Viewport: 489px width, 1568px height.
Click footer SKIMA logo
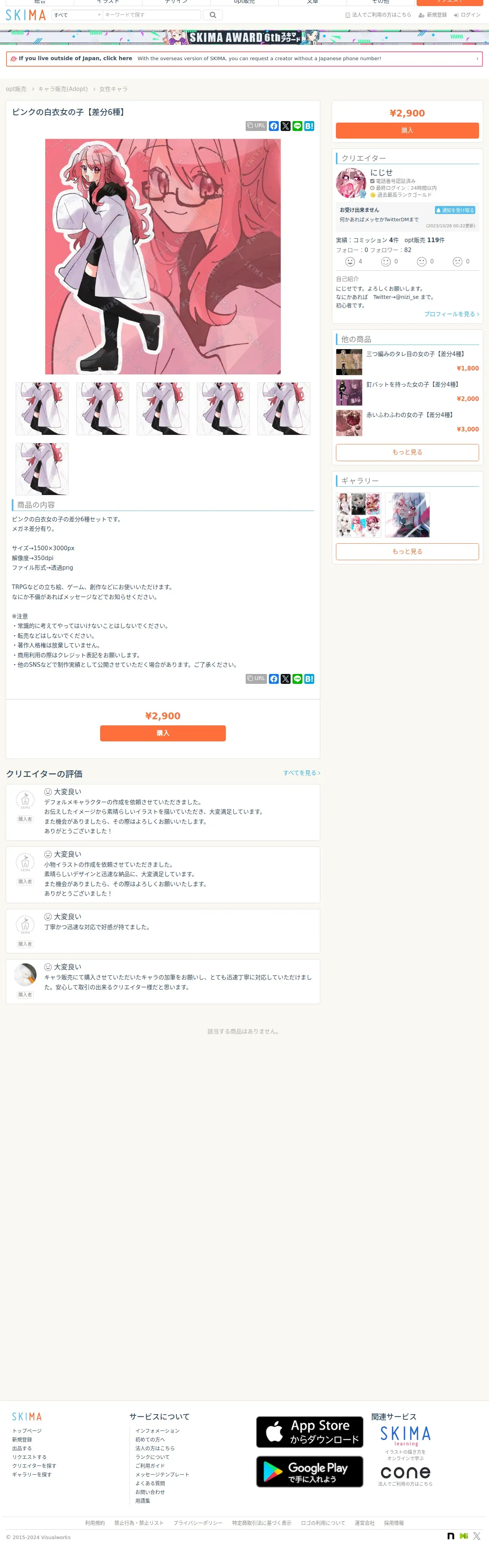[x=27, y=1417]
